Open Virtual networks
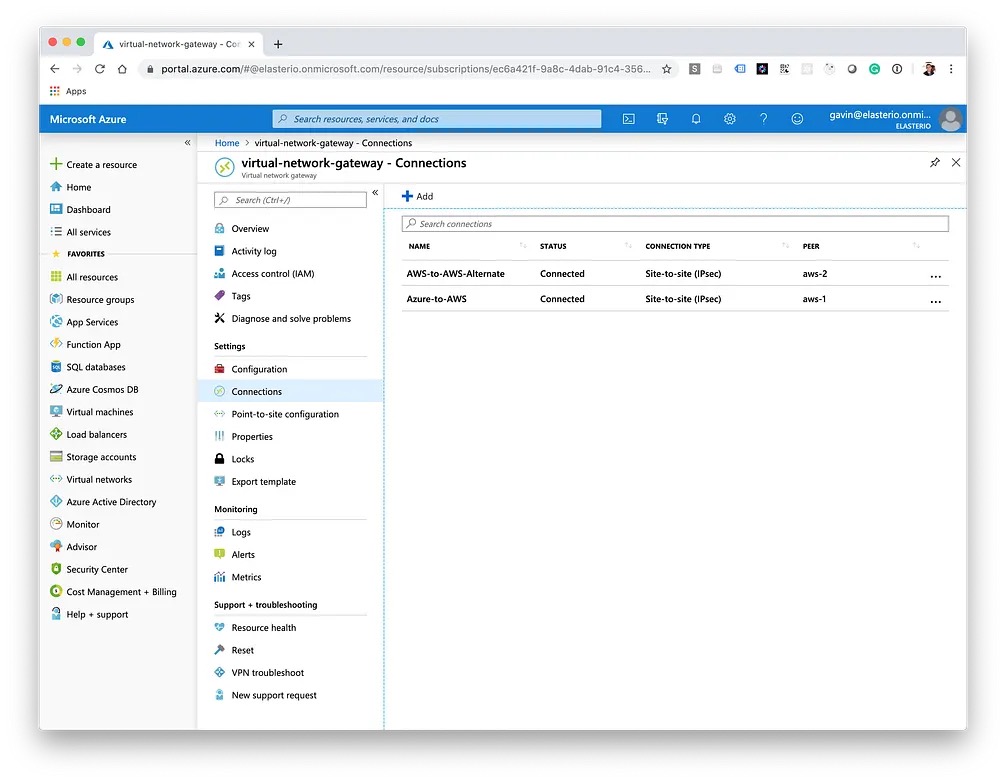Image resolution: width=1006 pixels, height=782 pixels. pos(91,479)
